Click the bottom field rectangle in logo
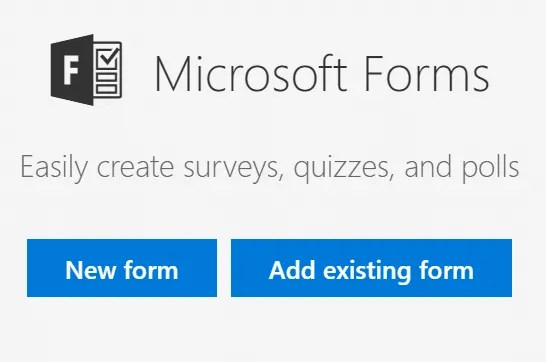Image resolution: width=546 pixels, height=362 pixels. point(106,89)
